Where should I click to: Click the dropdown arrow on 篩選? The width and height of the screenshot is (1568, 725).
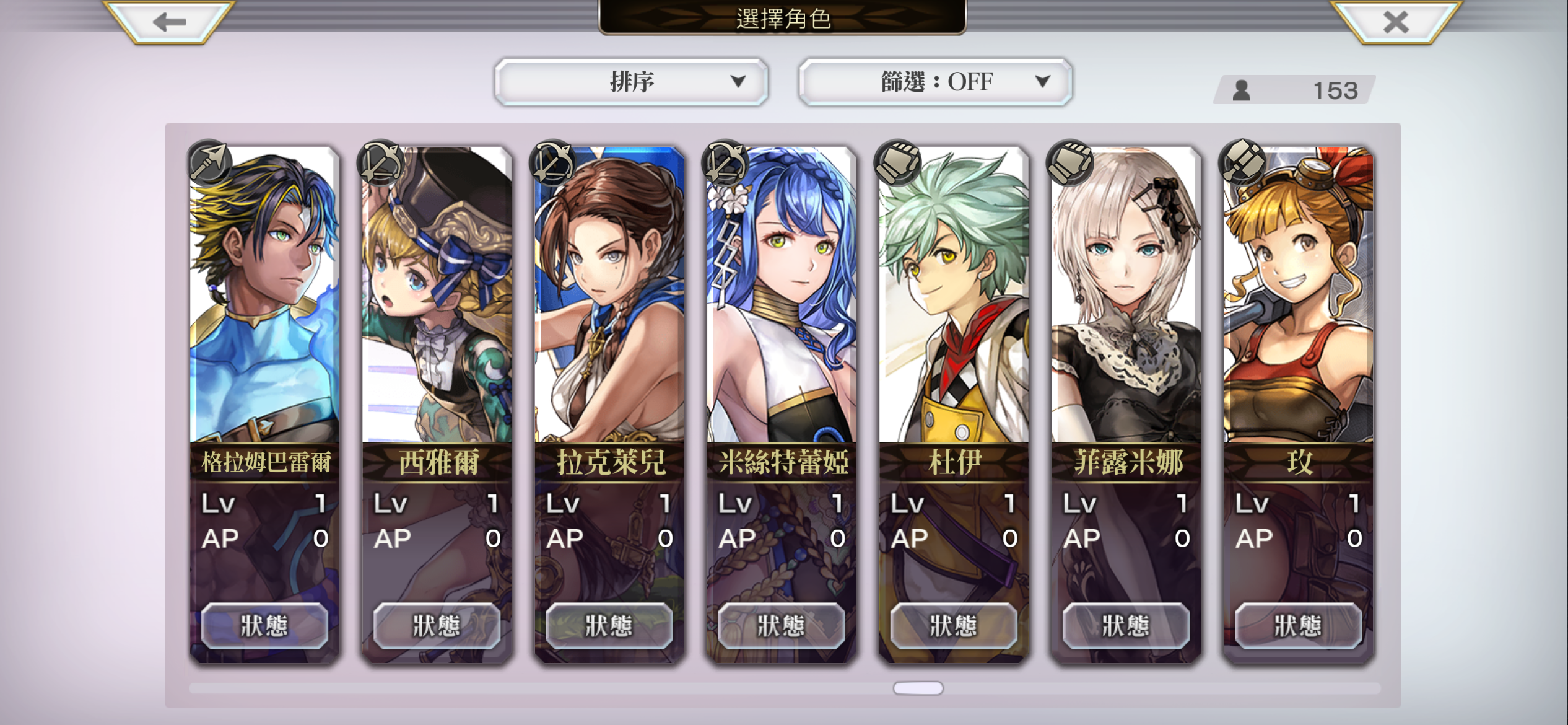pos(1043,81)
